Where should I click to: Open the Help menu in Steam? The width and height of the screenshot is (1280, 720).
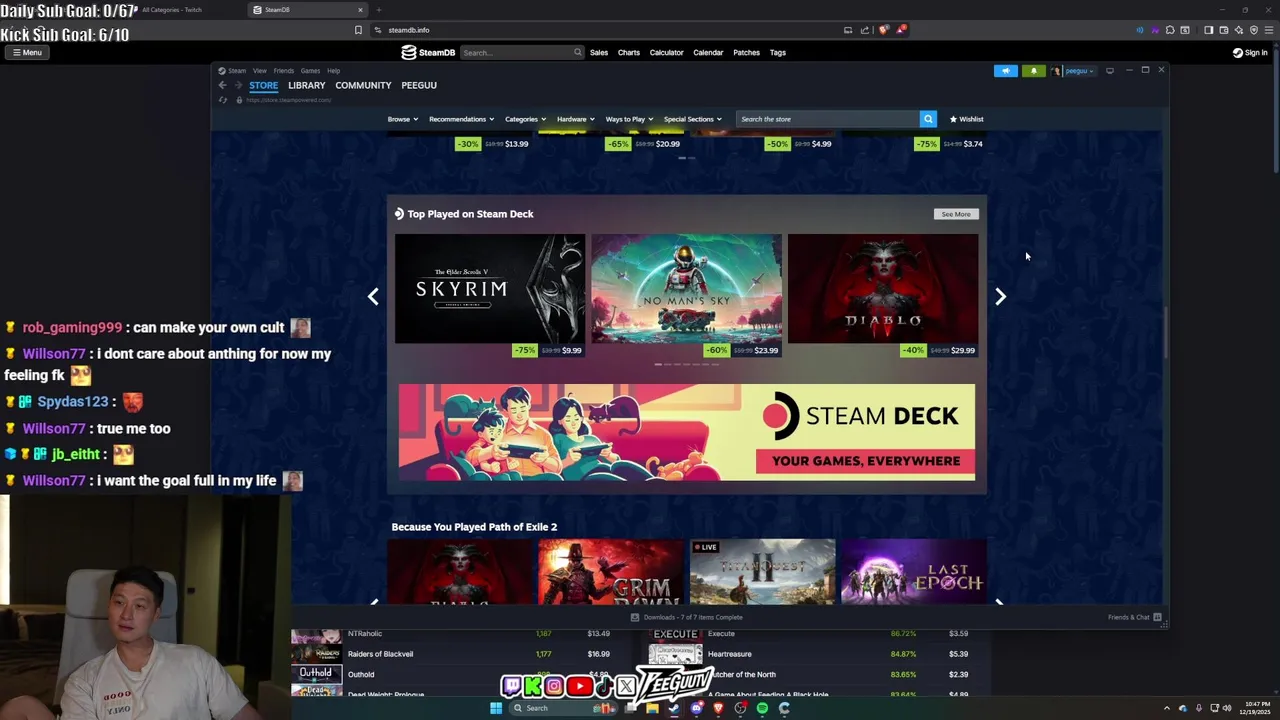pos(334,71)
